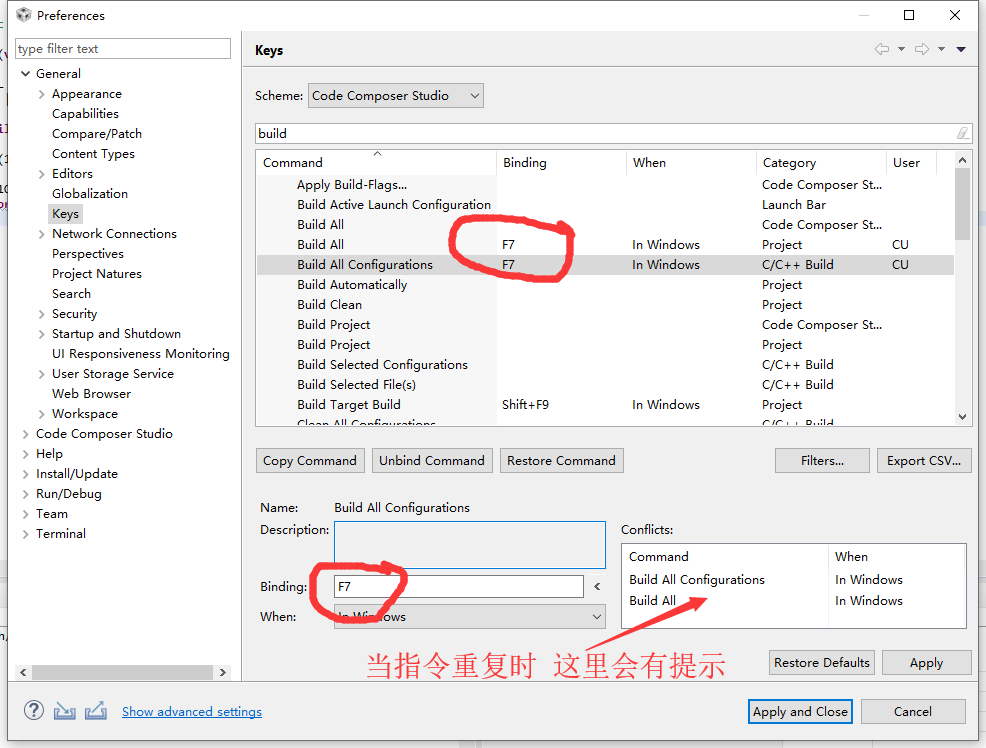Click the left tree horizontal scrollbar

123,672
